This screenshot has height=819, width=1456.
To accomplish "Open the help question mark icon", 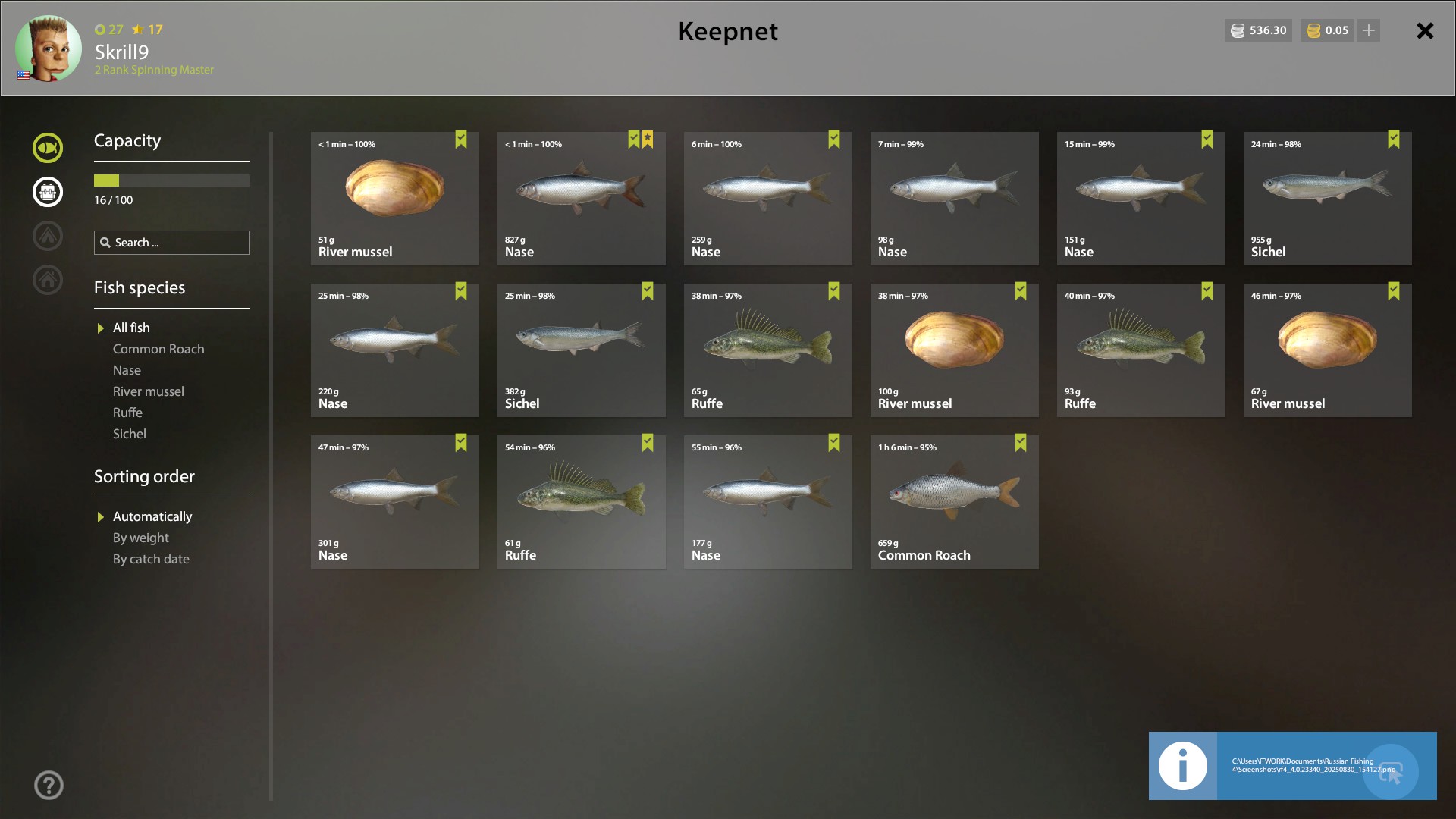I will point(49,786).
